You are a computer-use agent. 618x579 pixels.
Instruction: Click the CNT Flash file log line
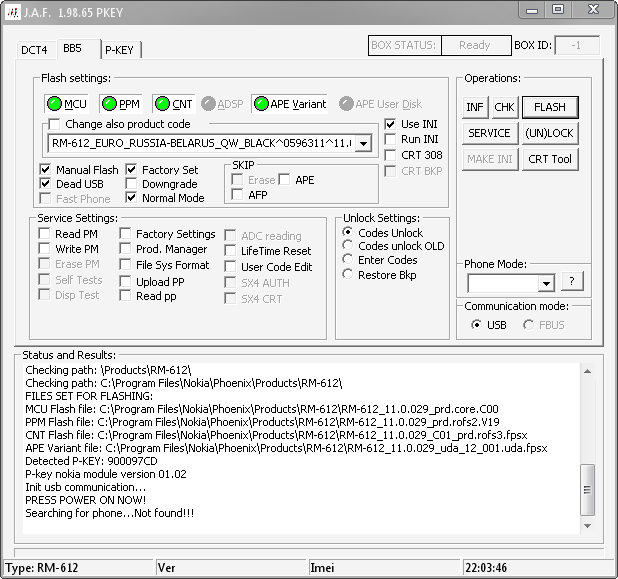[x=276, y=435]
